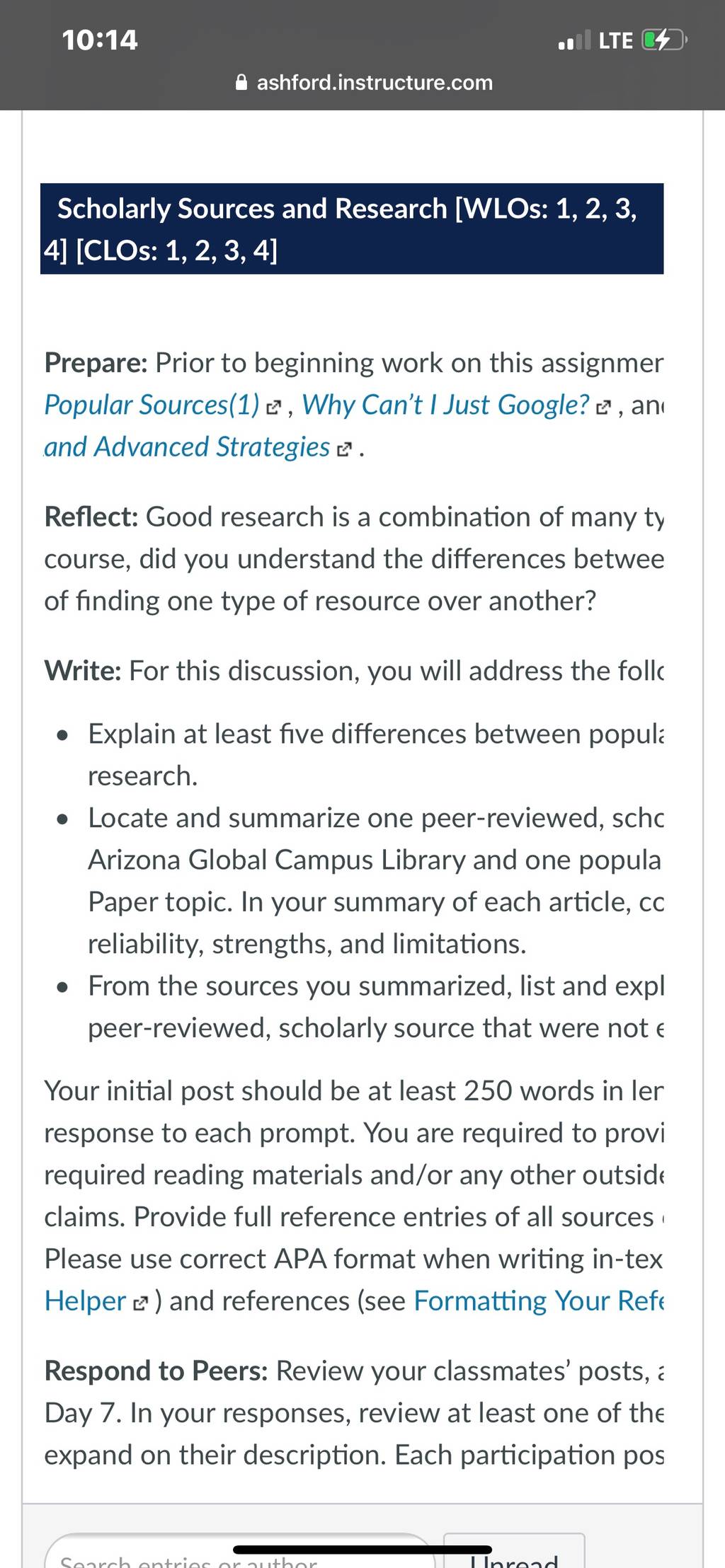Click external link icon after Popular Sources(1)
Viewport: 725px width, 1568px height.
(x=273, y=408)
